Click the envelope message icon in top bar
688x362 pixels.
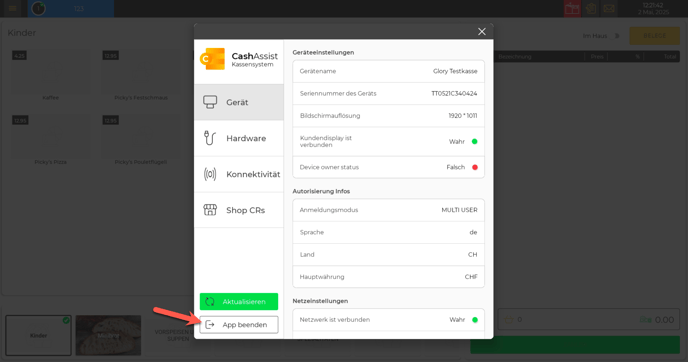pos(609,8)
